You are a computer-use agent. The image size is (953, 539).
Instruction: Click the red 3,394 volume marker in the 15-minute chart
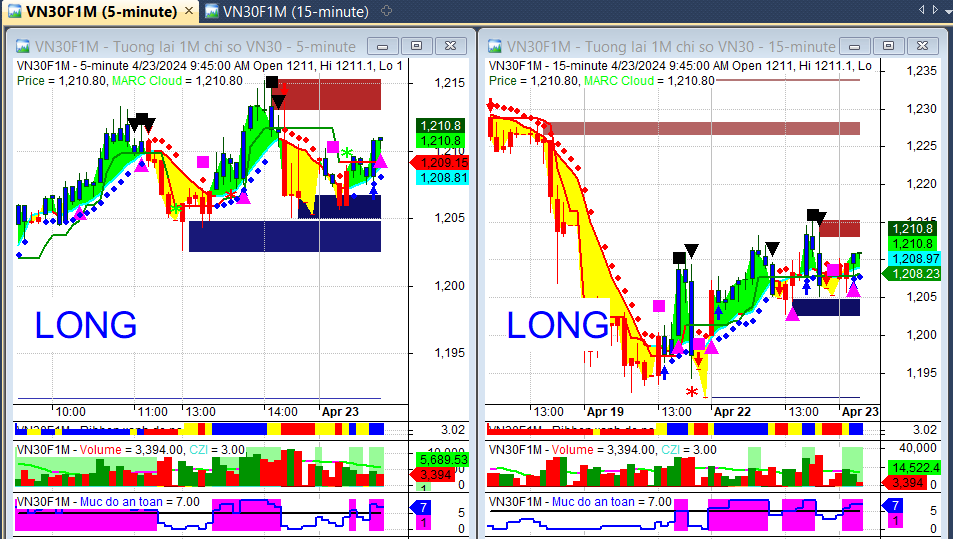pyautogui.click(x=904, y=484)
